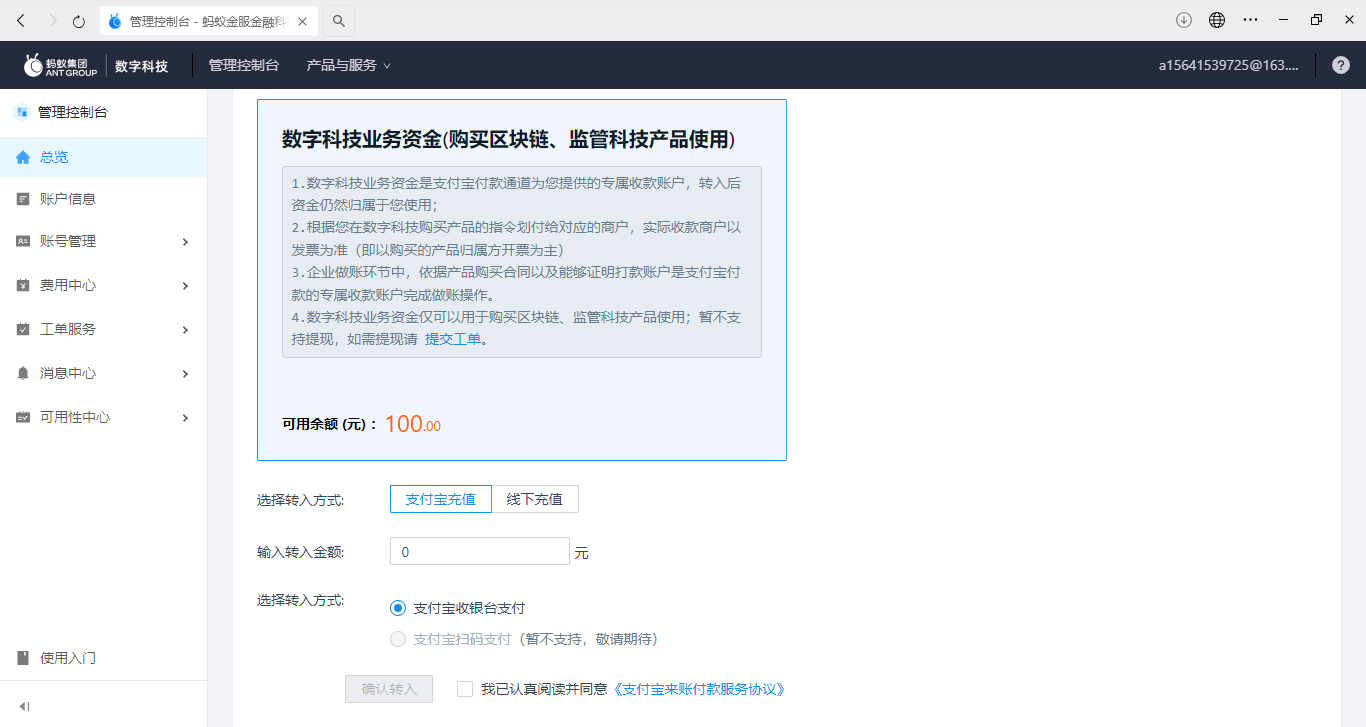Click the 管理控制台 browser tab title
Viewport: 1366px width, 727px height.
[209, 21]
